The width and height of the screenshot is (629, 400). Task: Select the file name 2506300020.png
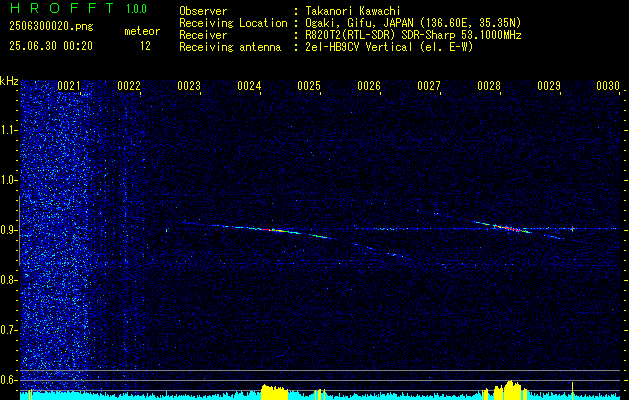point(51,26)
